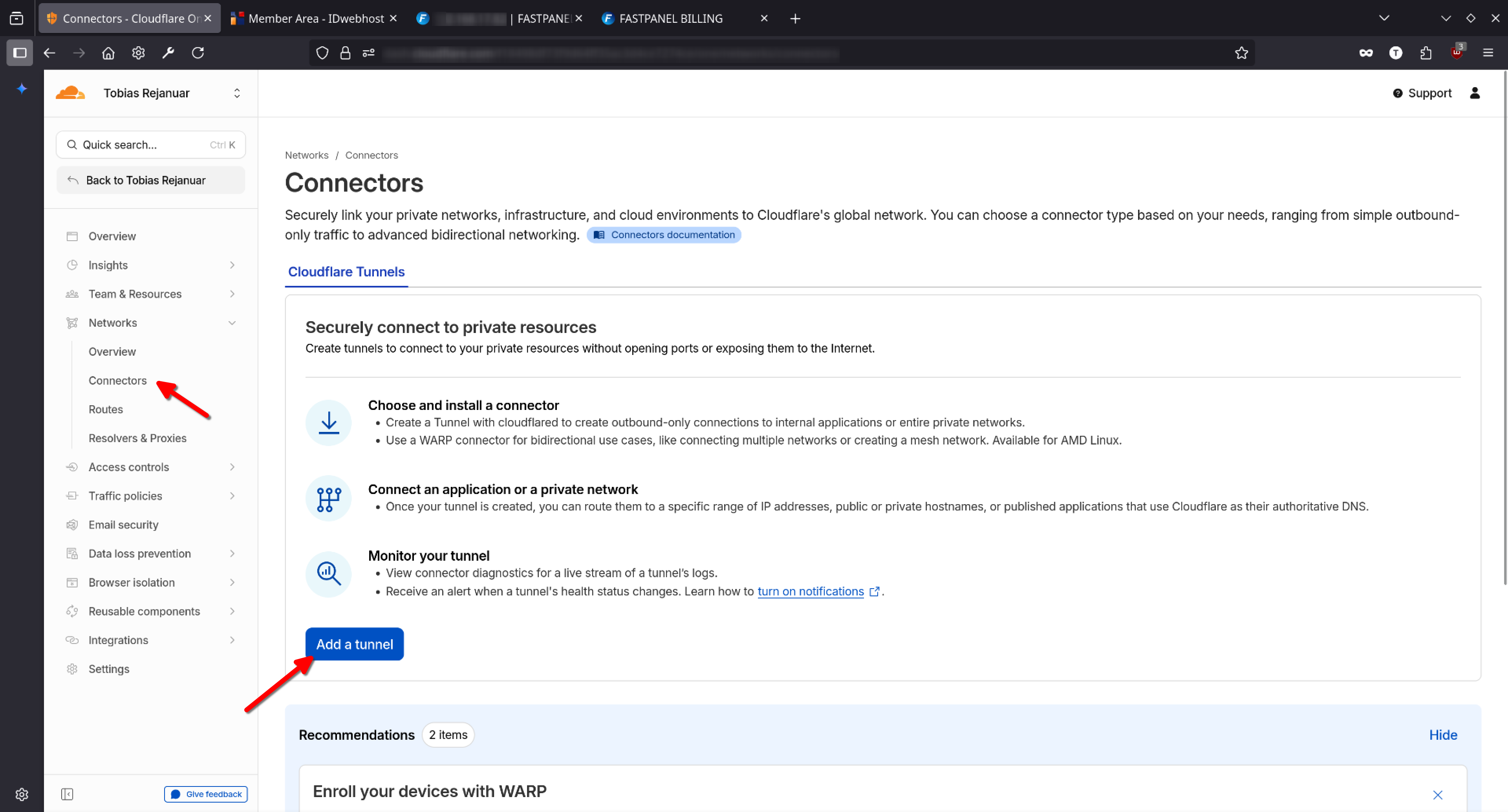This screenshot has height=812, width=1508.
Task: Select the Cloudflare Tunnels tab
Action: click(x=346, y=272)
